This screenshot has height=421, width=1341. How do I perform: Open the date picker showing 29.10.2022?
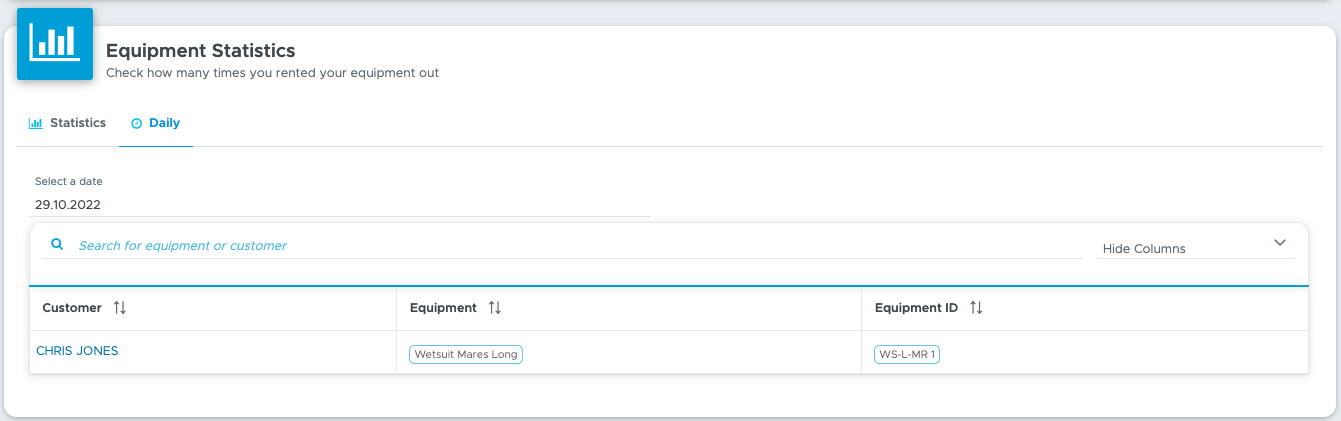pyautogui.click(x=340, y=204)
